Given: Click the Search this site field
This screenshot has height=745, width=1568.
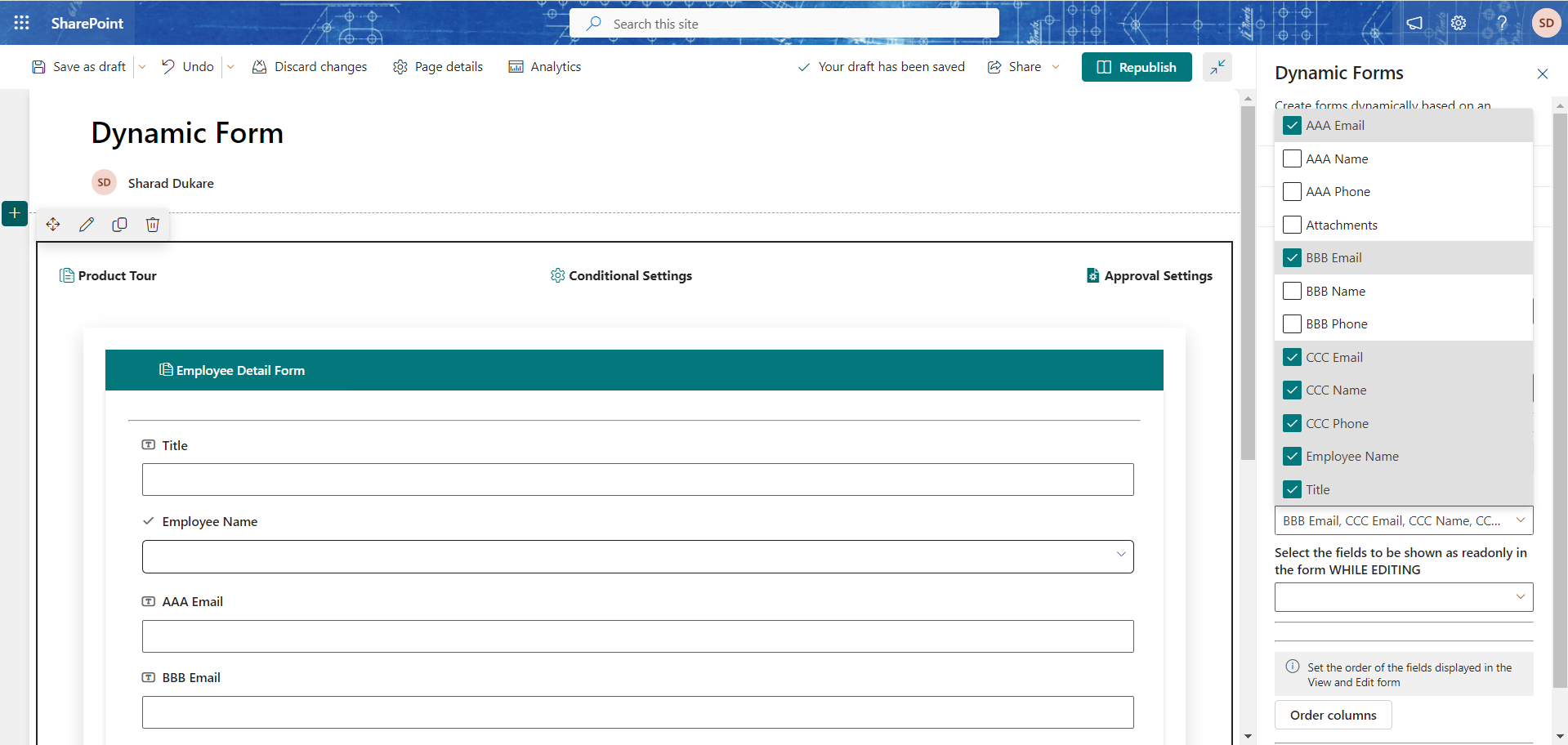Looking at the screenshot, I should coord(783,23).
